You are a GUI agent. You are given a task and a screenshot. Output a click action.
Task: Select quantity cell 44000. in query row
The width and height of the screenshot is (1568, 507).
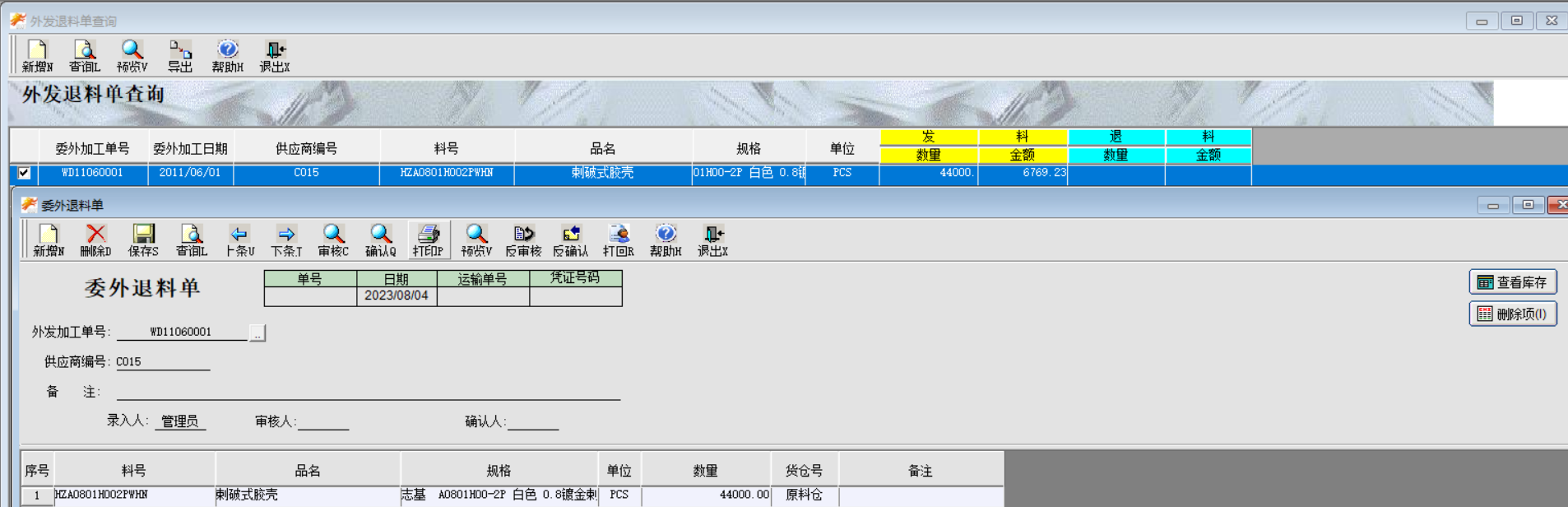coord(929,173)
